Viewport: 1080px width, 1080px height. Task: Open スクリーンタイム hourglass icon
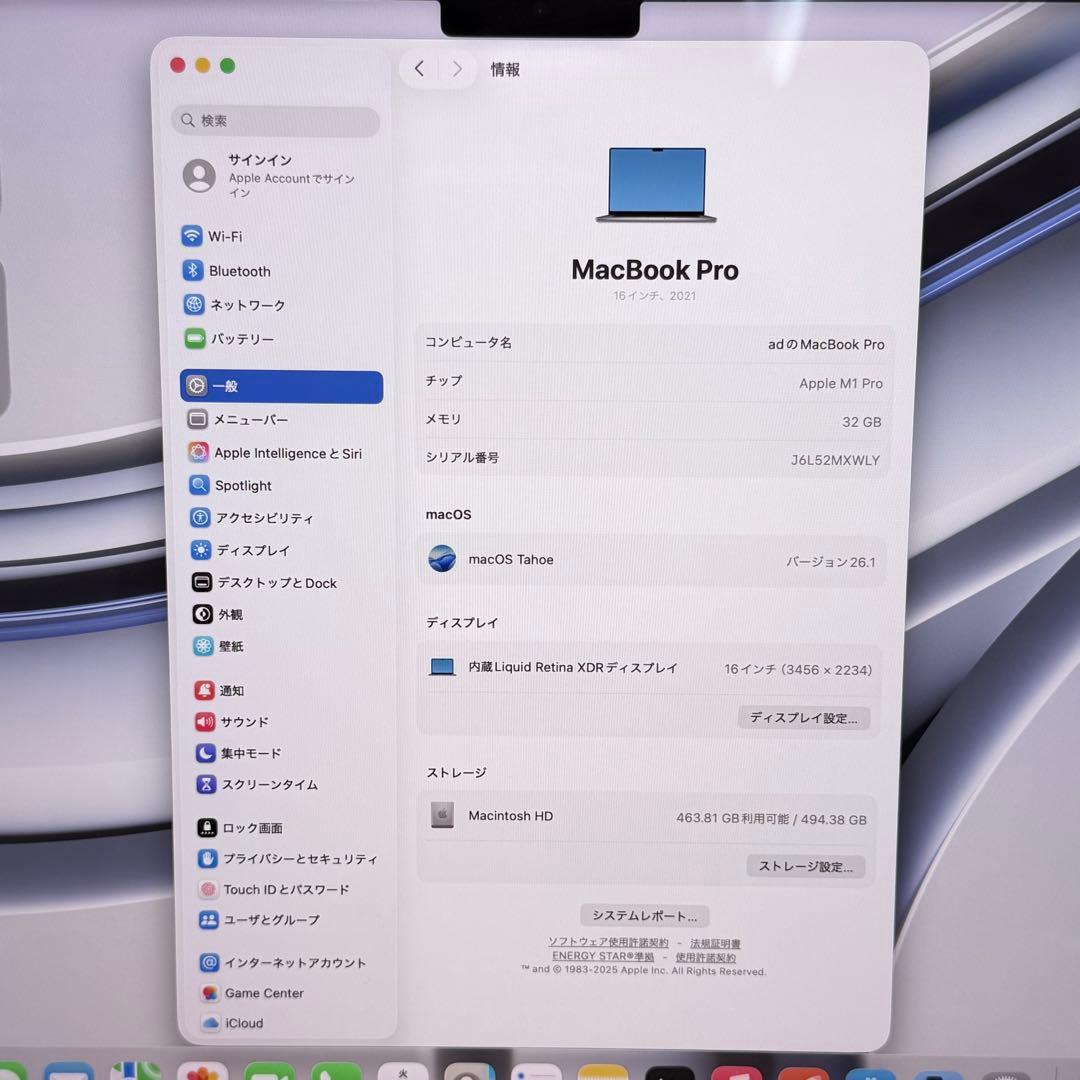207,784
